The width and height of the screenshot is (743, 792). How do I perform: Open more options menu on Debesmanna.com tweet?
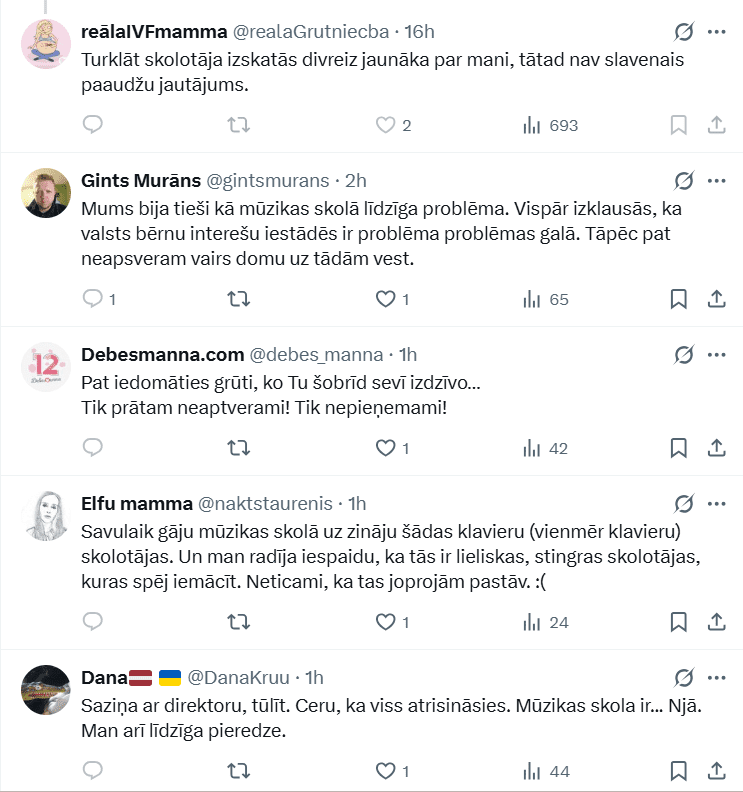click(716, 354)
